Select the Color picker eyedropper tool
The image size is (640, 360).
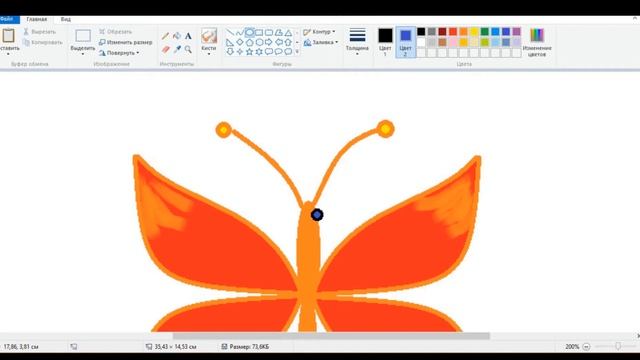pyautogui.click(x=177, y=49)
